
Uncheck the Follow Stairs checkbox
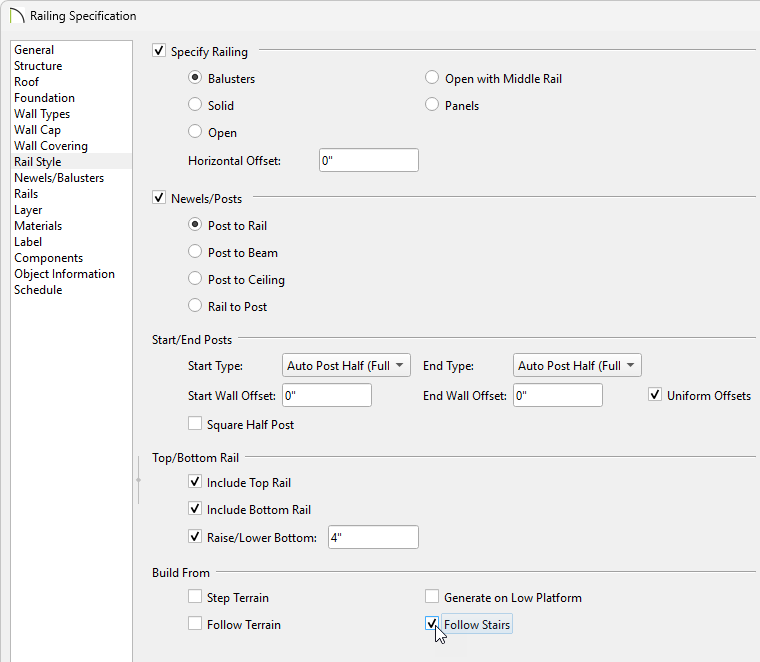(432, 624)
